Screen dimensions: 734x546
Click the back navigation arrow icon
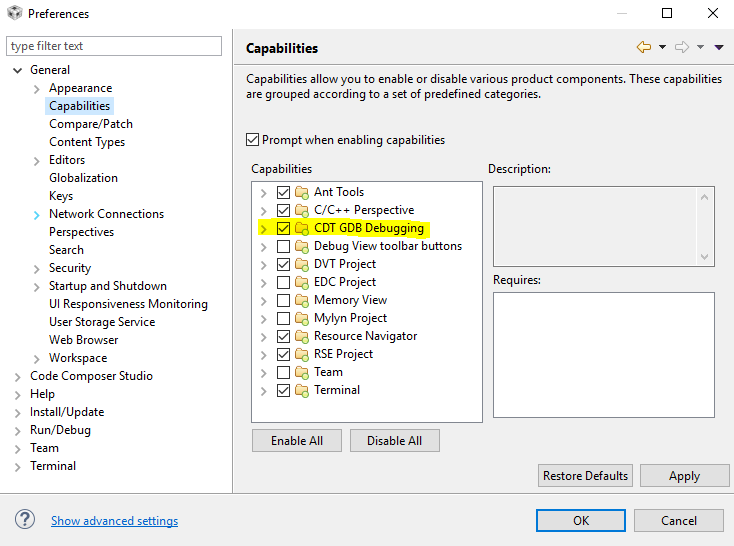point(644,47)
